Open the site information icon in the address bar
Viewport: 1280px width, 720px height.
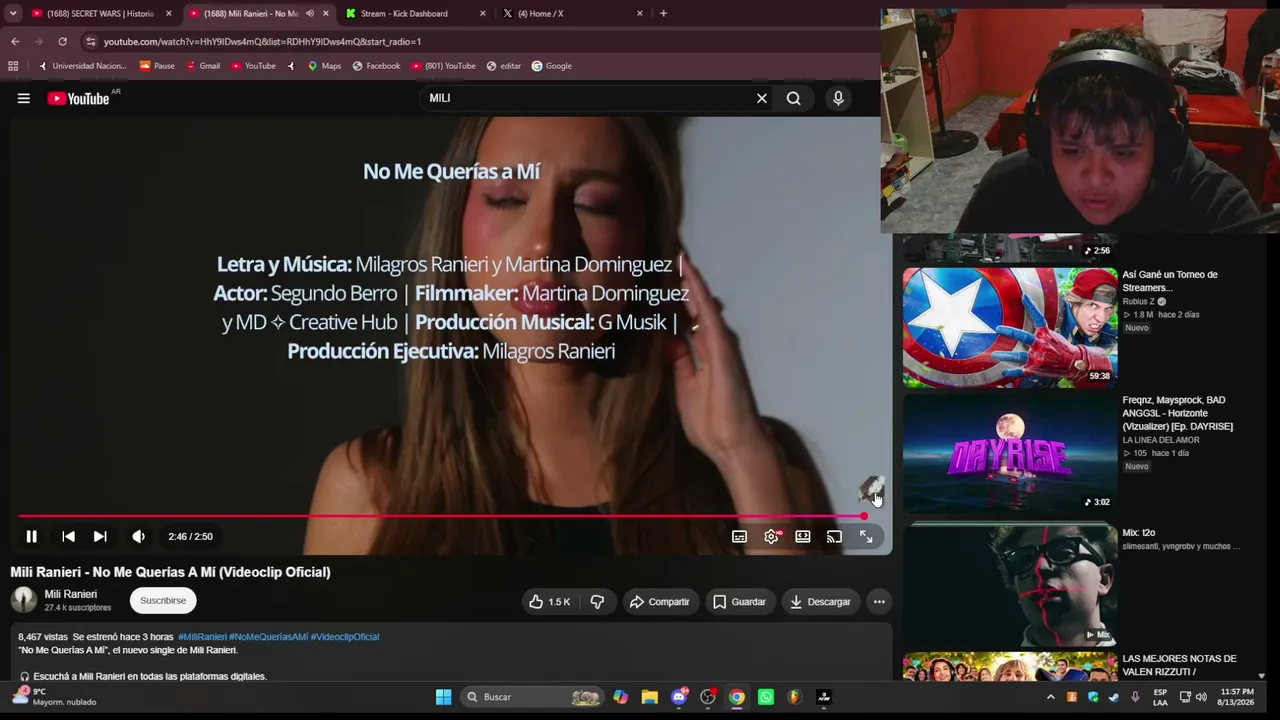(x=91, y=42)
